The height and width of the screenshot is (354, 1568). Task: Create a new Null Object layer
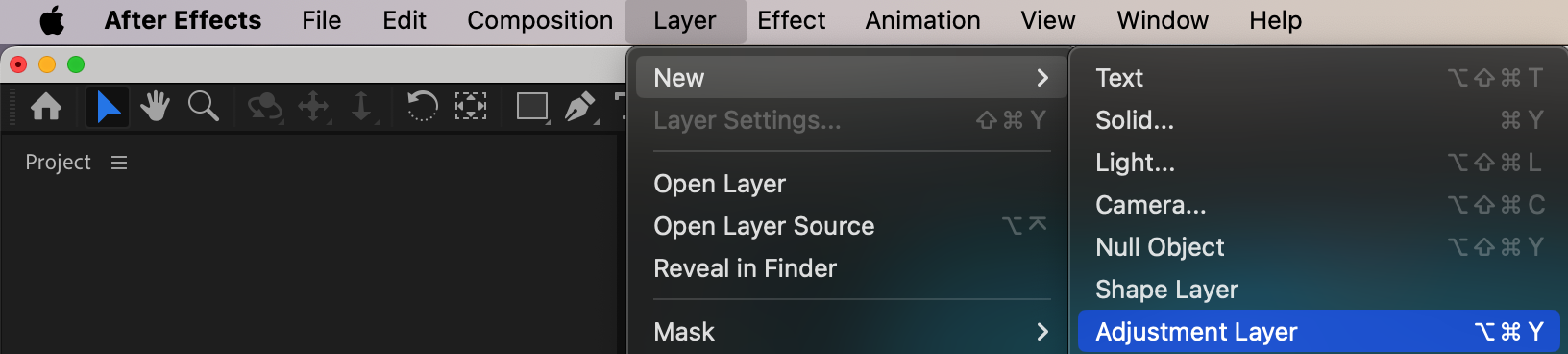1318,247
